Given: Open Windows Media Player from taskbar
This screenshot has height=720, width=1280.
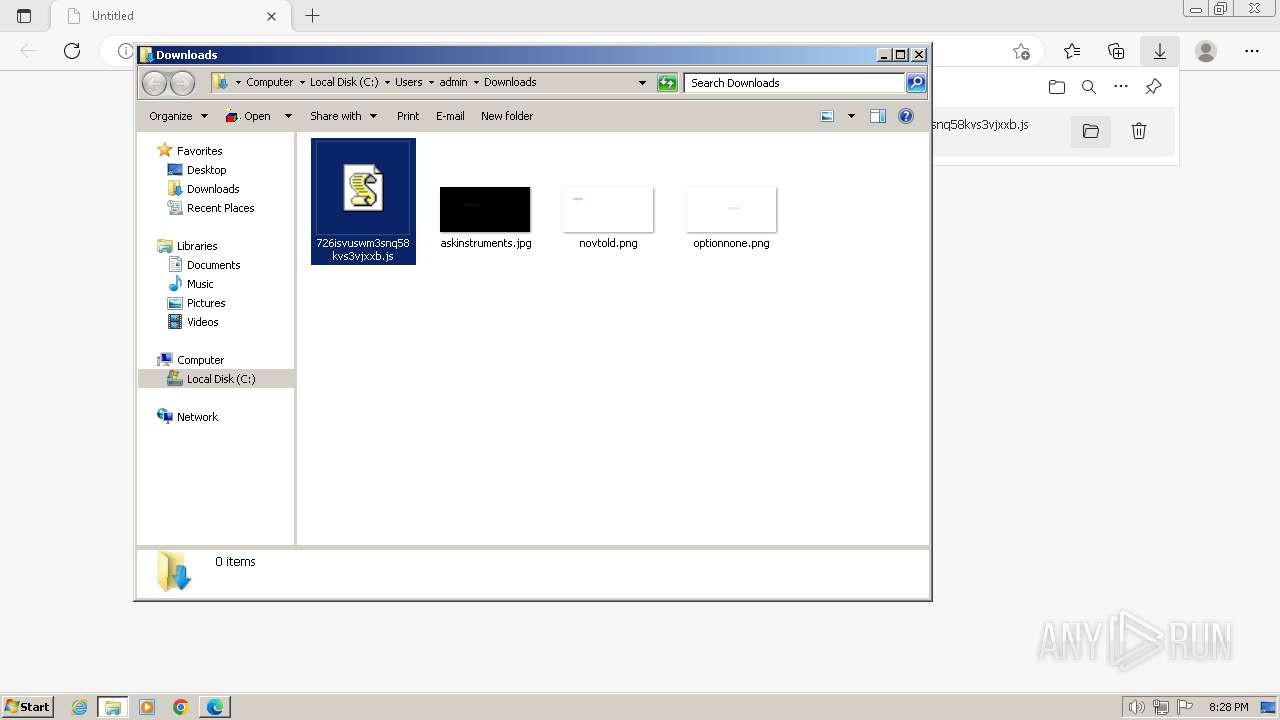Looking at the screenshot, I should click(147, 707).
